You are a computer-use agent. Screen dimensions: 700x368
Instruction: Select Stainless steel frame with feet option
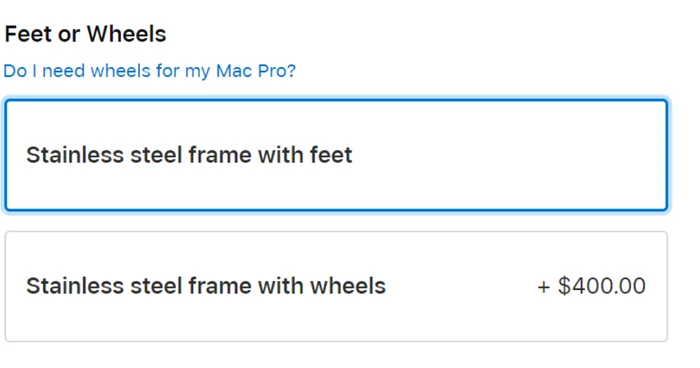336,155
